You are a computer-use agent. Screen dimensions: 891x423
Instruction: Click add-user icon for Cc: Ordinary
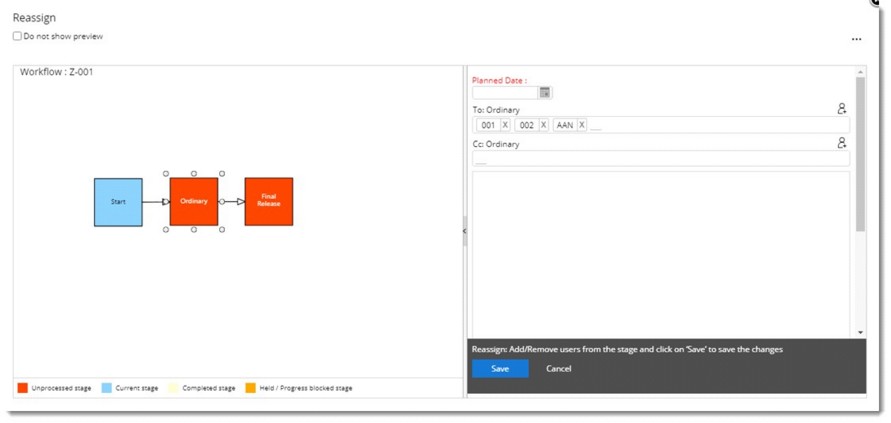[842, 143]
